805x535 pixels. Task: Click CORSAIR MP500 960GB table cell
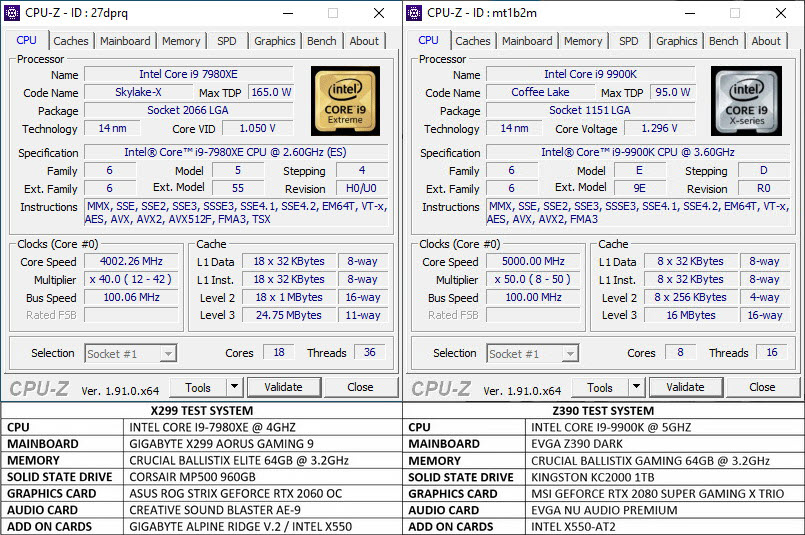263,477
